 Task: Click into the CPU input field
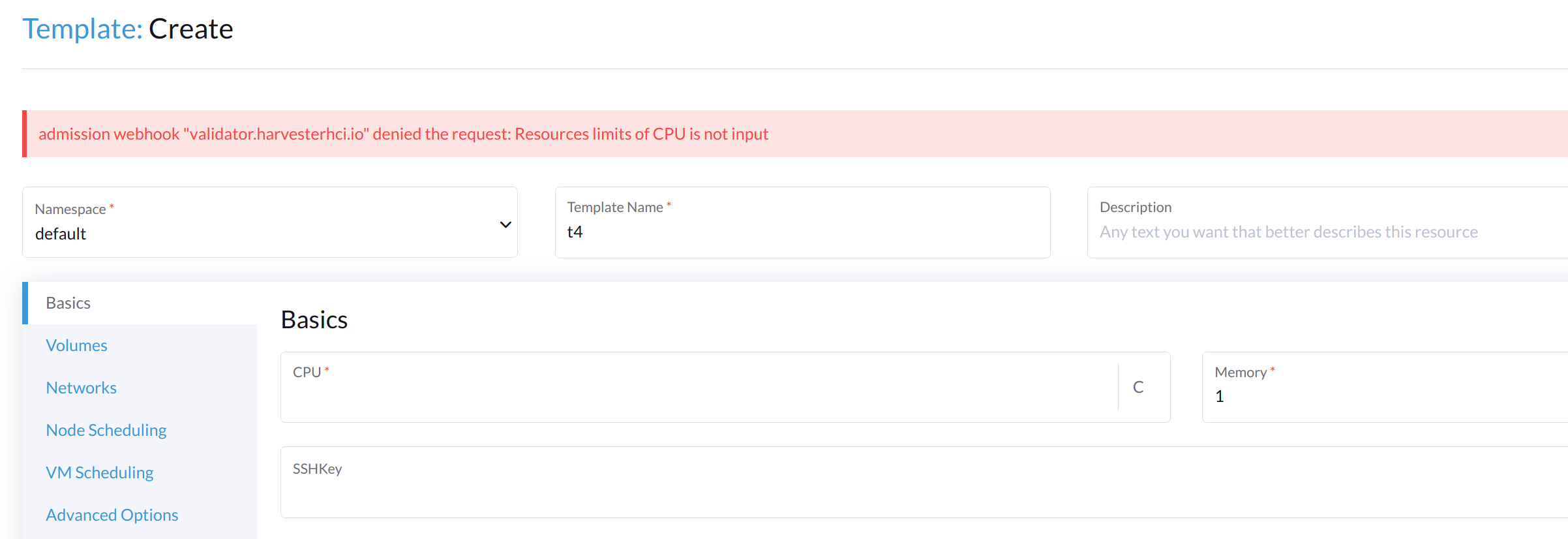pyautogui.click(x=652, y=392)
